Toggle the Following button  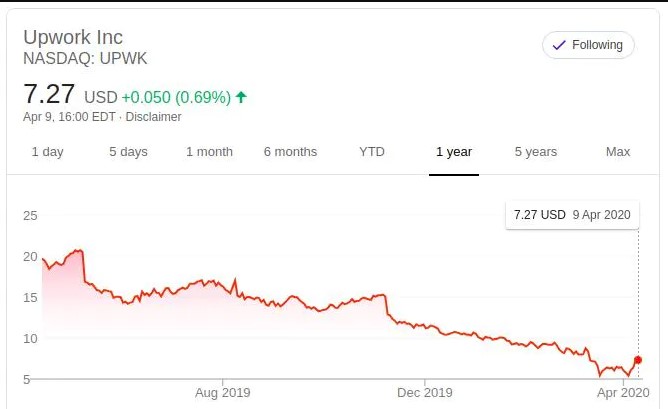[x=588, y=45]
